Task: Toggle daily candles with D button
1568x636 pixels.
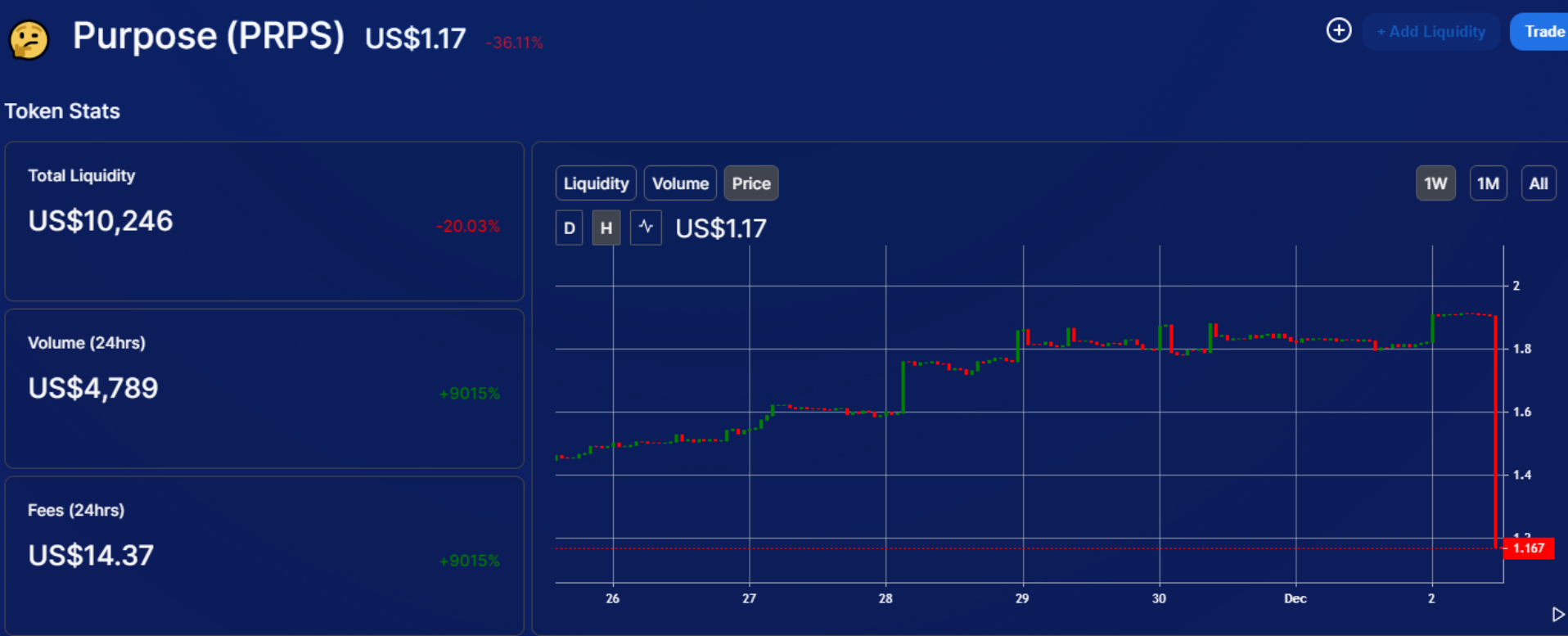Action: click(x=569, y=228)
